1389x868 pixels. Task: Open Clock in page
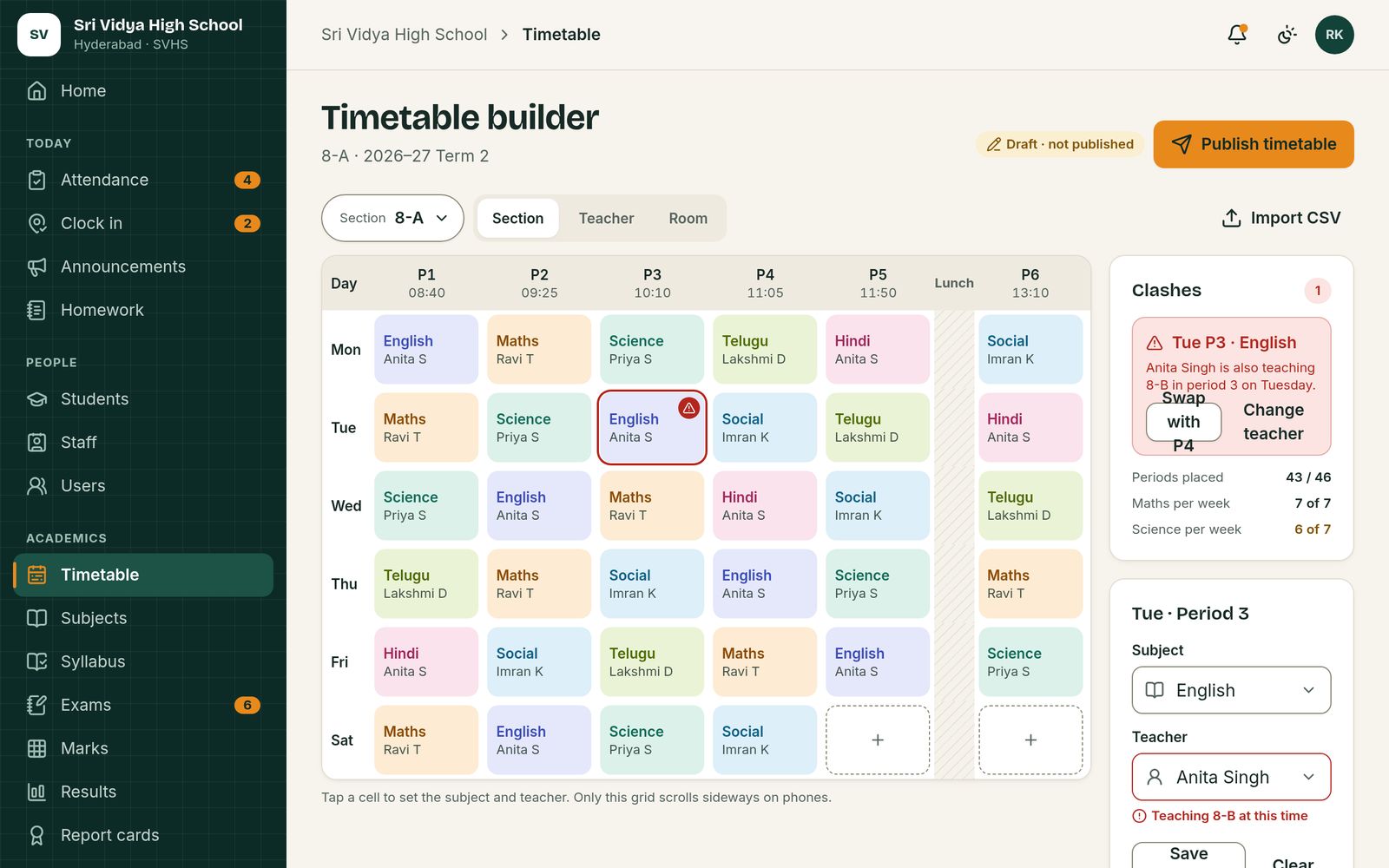(143, 223)
